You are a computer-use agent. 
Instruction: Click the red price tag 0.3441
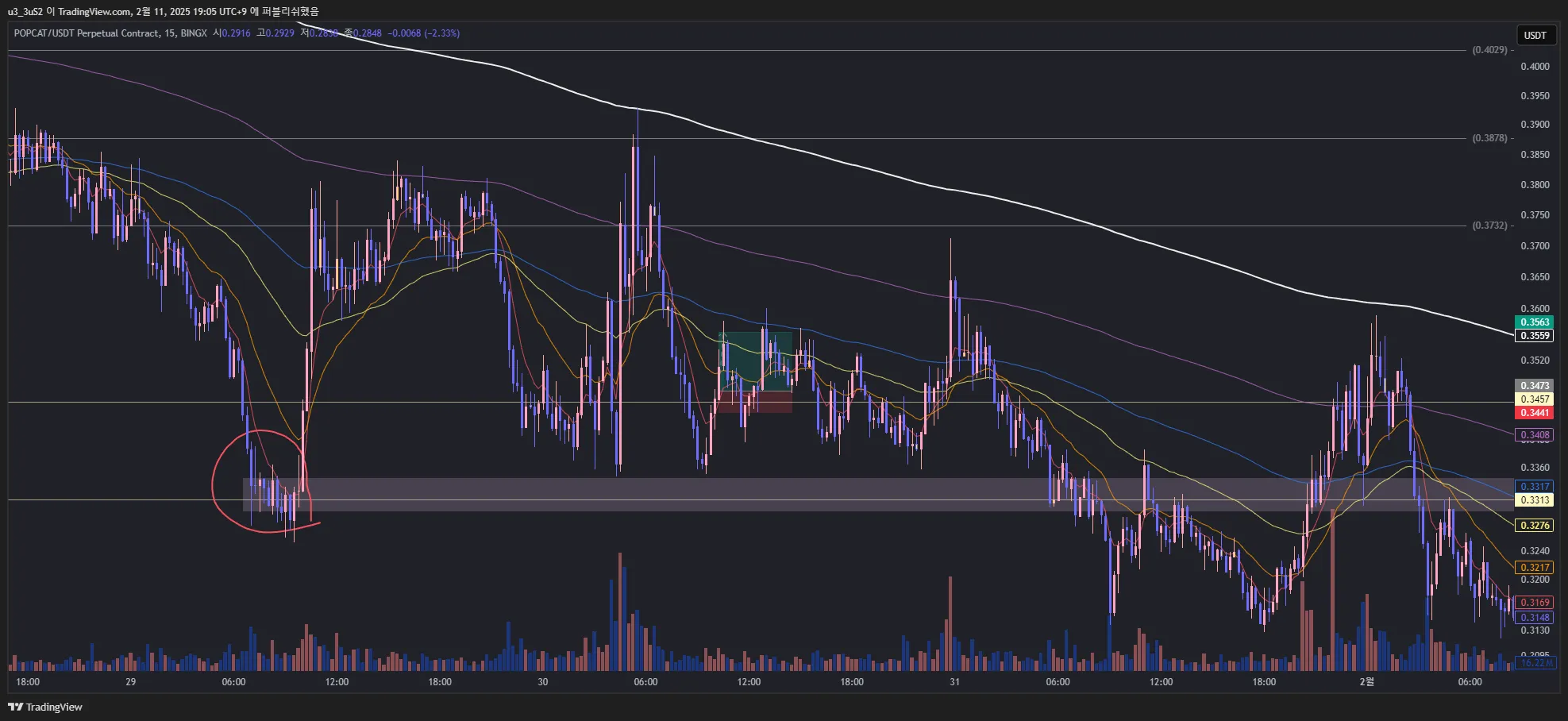click(x=1535, y=412)
